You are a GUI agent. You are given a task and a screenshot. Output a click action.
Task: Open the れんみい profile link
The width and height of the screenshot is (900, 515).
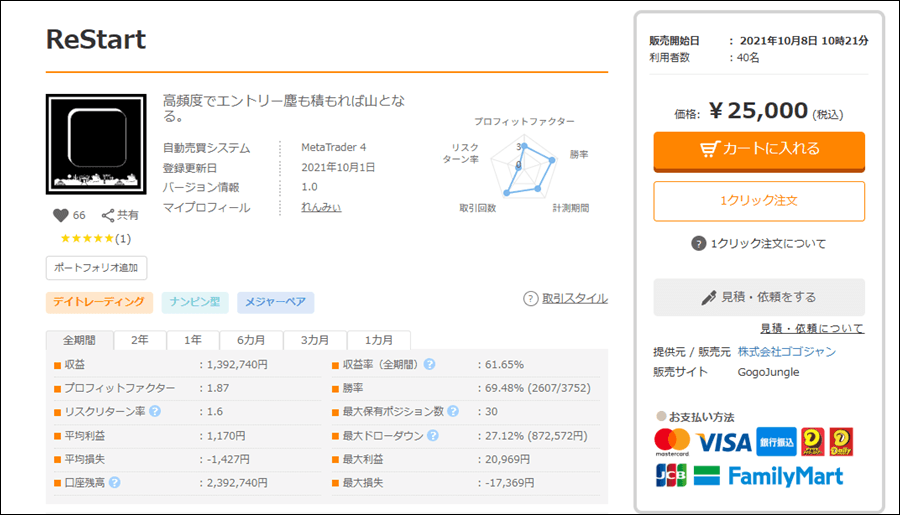tap(321, 207)
